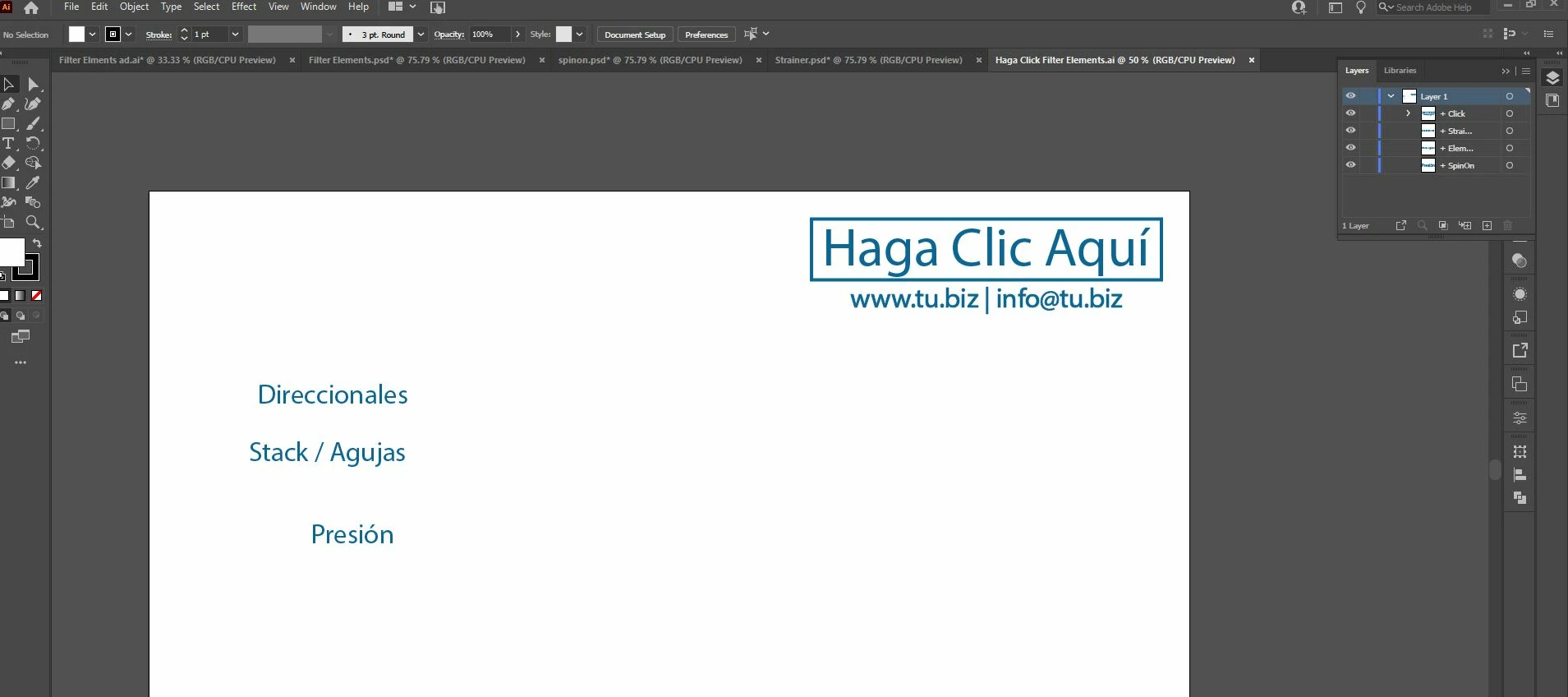Screen dimensions: 1568x697
Task: Open the File menu
Action: click(71, 7)
